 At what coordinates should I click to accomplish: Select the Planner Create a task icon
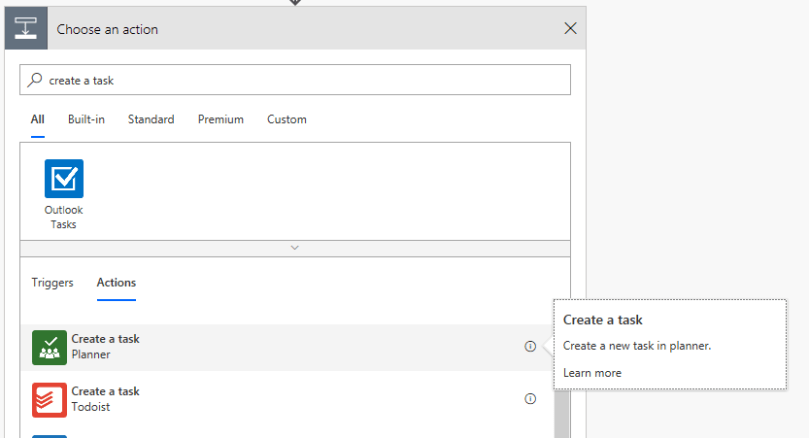(50, 347)
